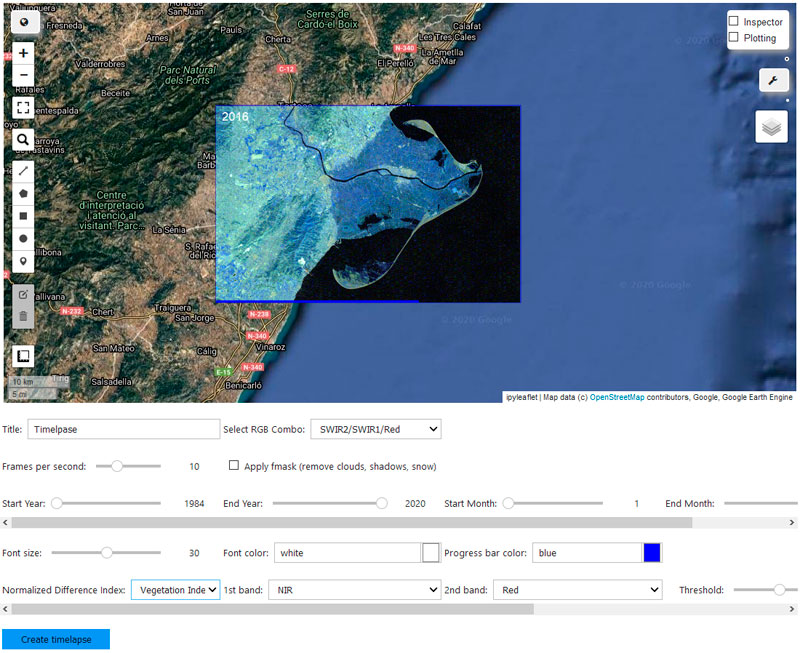Click the Parc Natural dels Ports map label
The height and width of the screenshot is (653, 800).
tap(187, 75)
